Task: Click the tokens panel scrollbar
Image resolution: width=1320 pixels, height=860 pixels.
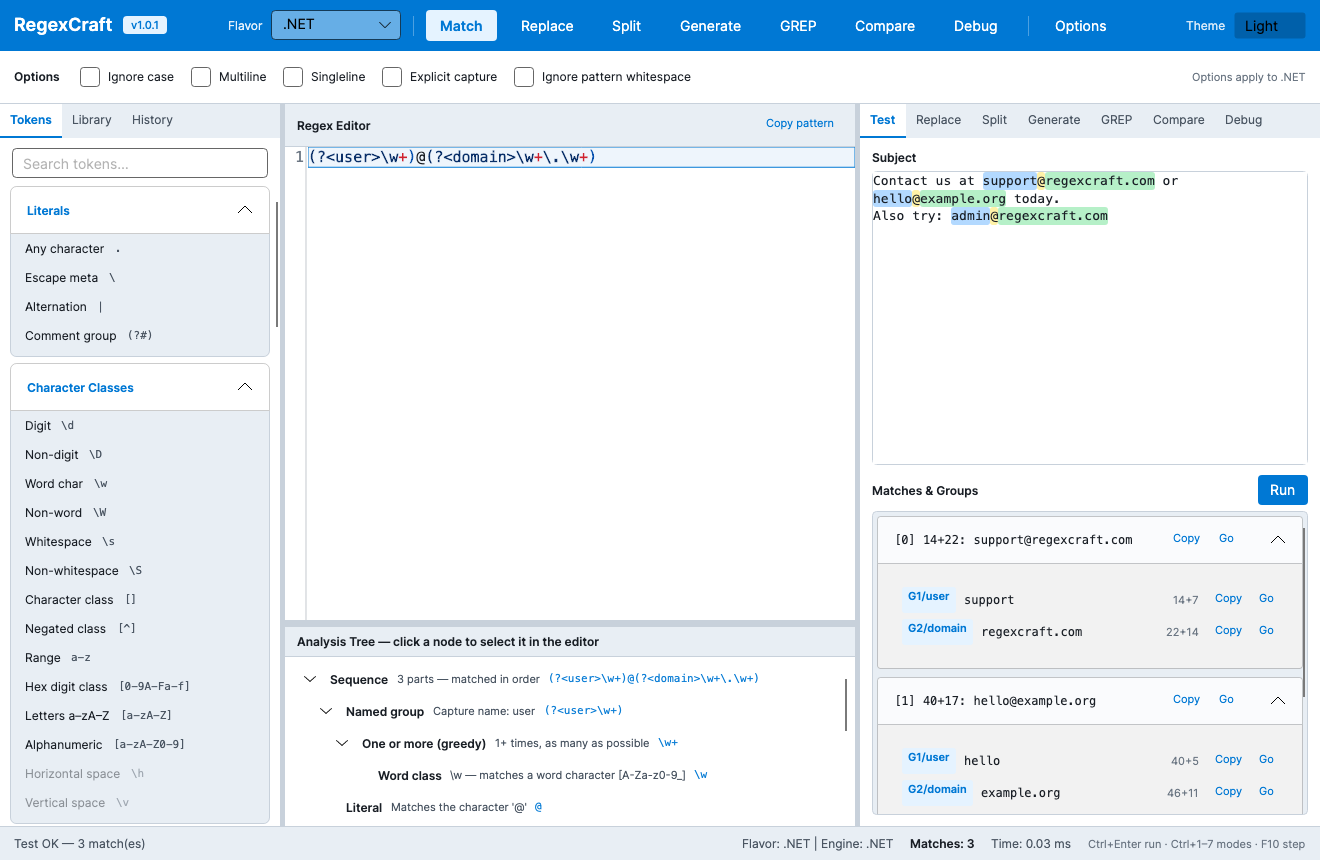Action: point(277,265)
